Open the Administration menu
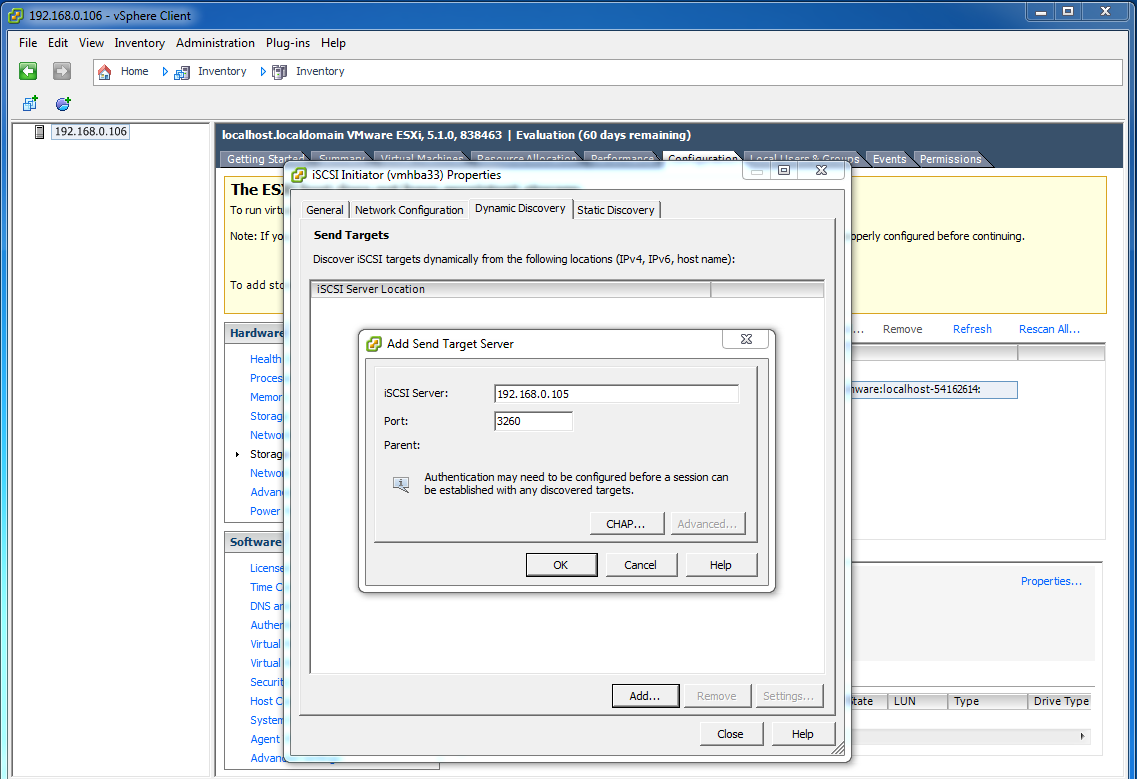 [x=215, y=43]
